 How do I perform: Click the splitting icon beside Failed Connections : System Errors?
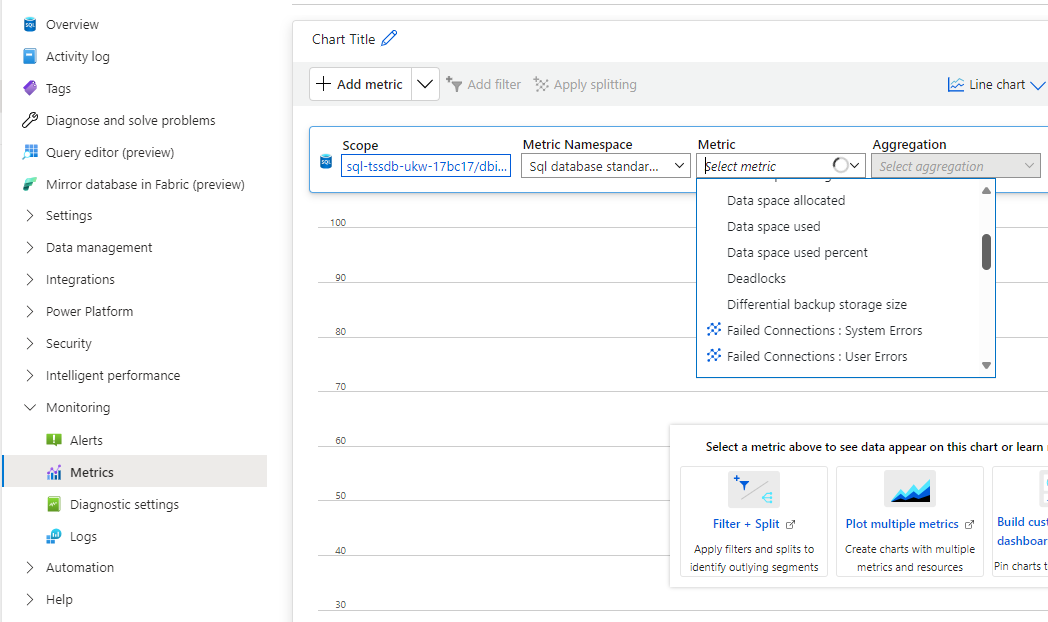pyautogui.click(x=714, y=329)
